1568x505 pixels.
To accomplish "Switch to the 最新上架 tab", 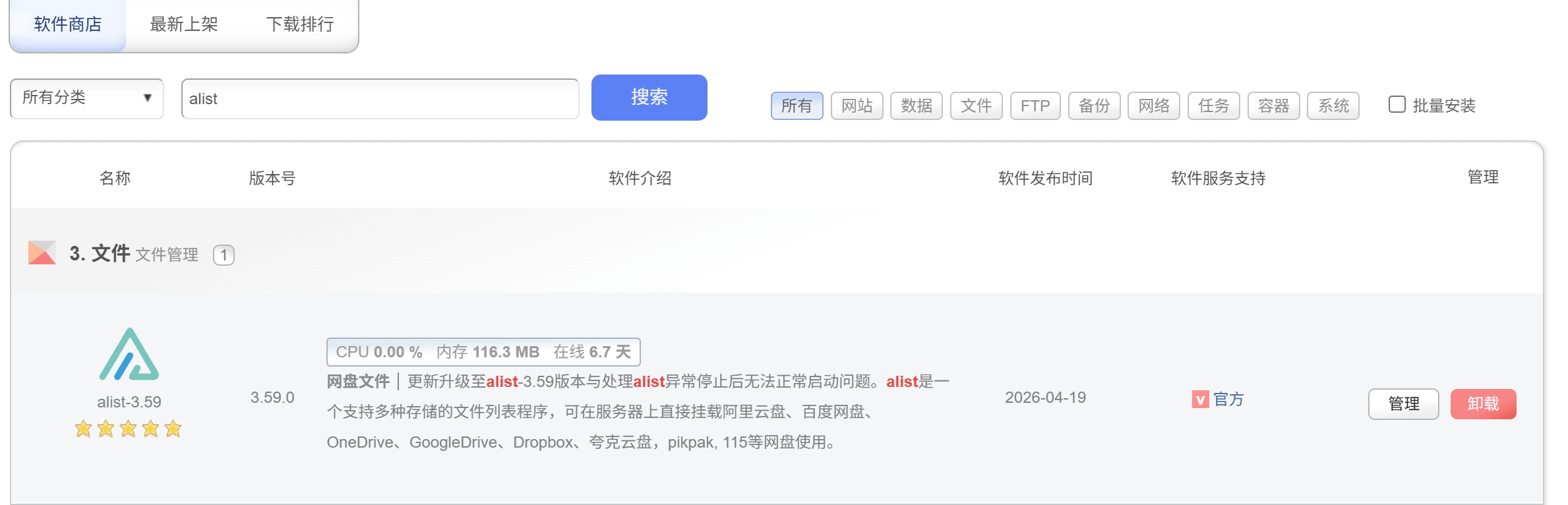I will (x=184, y=24).
